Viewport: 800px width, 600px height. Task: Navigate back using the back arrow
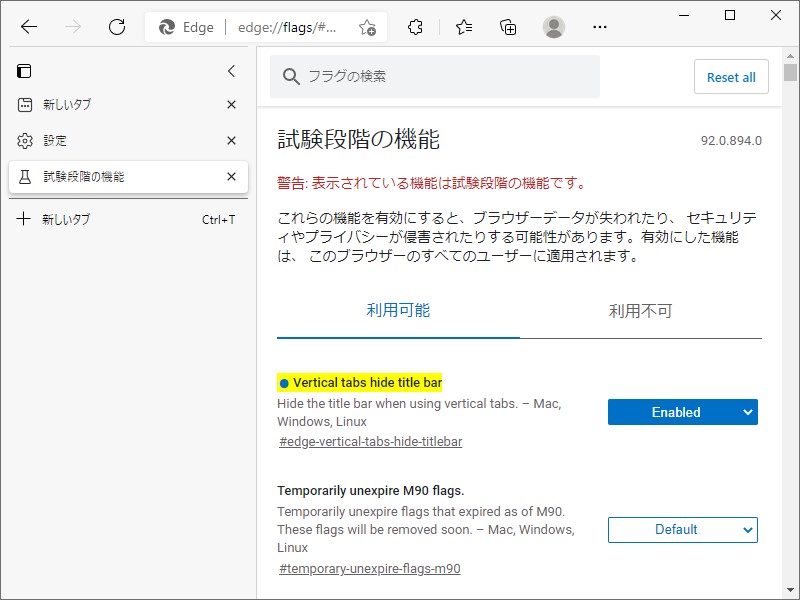[29, 28]
